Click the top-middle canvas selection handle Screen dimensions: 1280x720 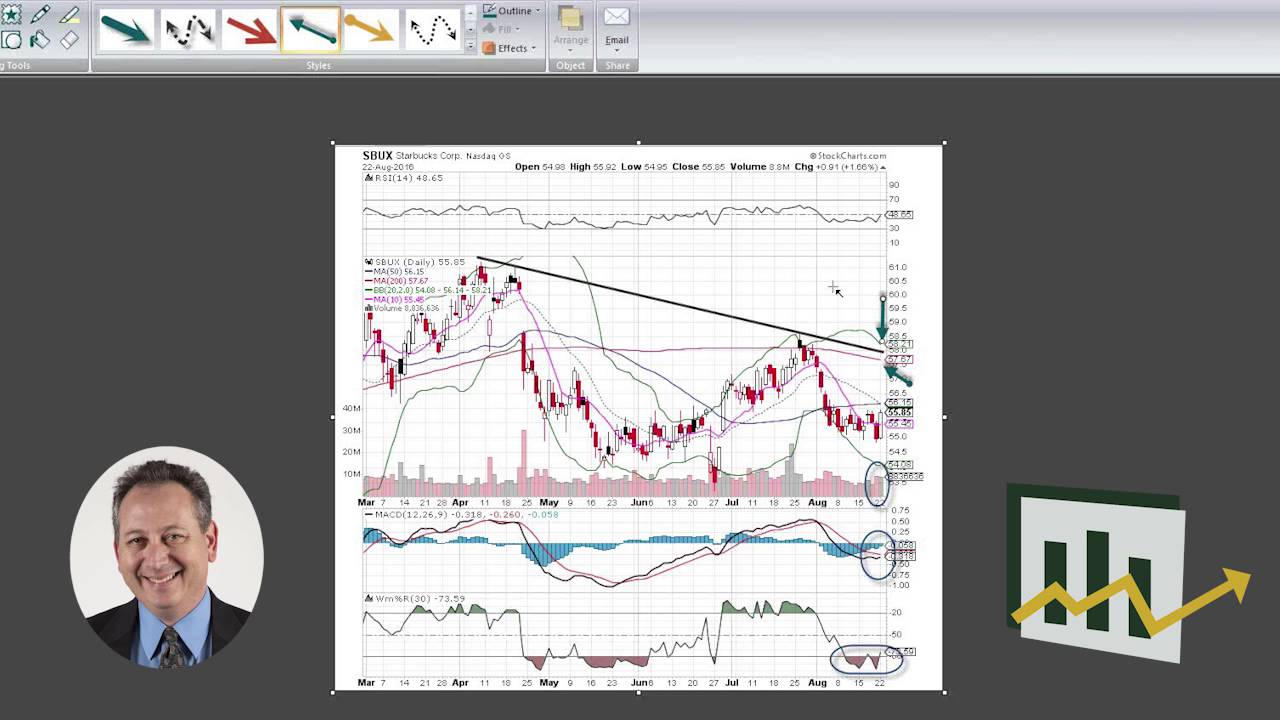tap(639, 143)
